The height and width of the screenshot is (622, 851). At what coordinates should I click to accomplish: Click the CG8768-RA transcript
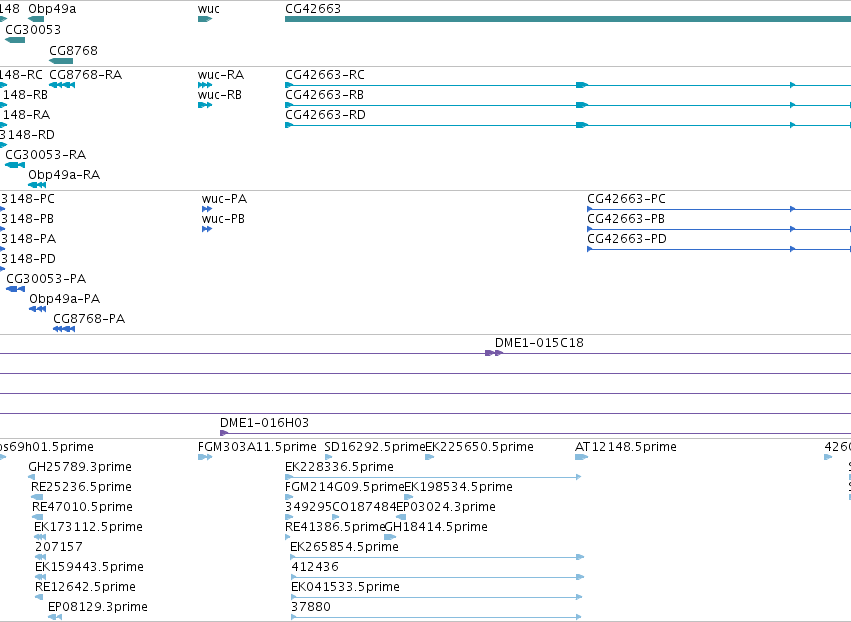(x=62, y=85)
